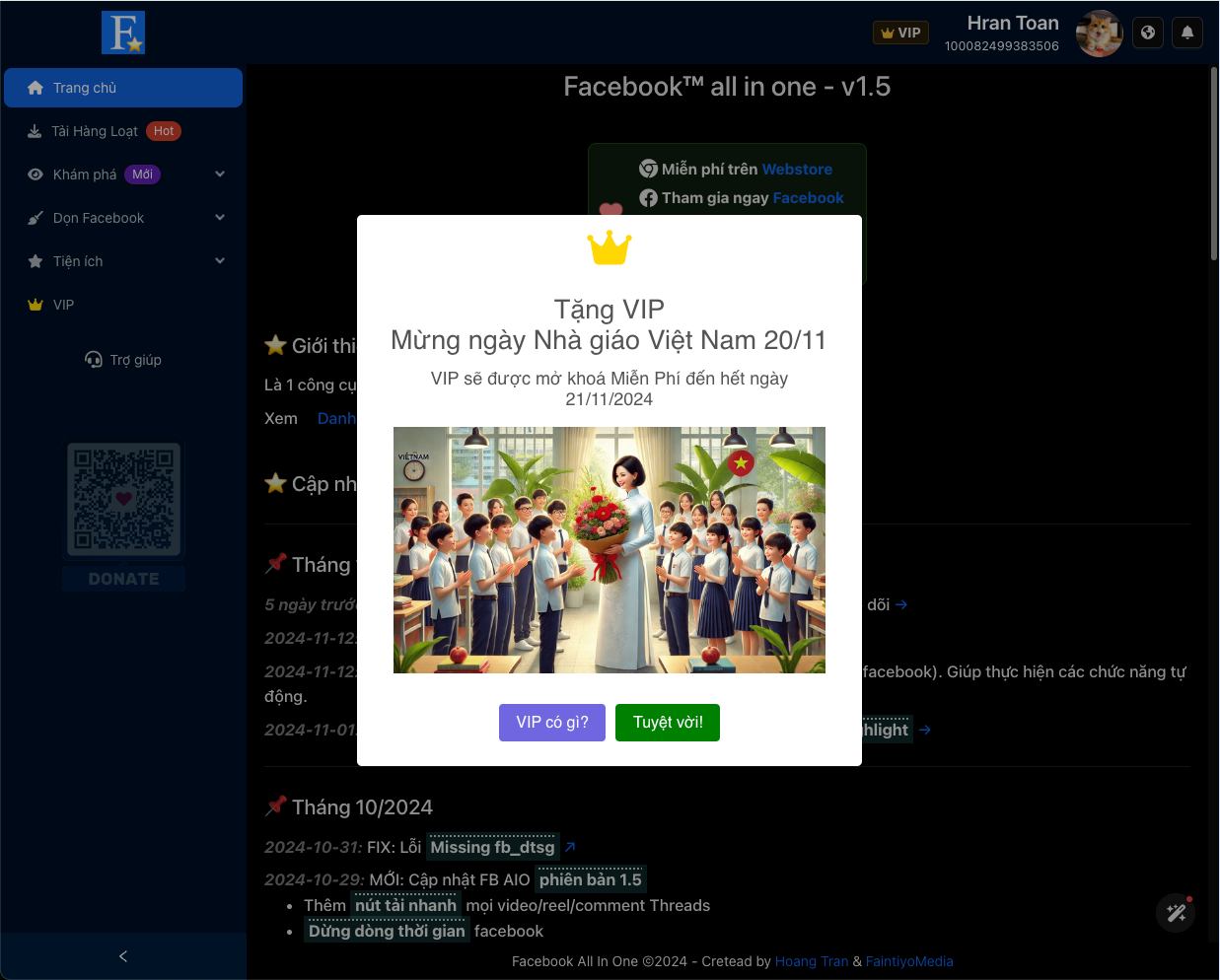Image resolution: width=1220 pixels, height=980 pixels.
Task: Click the Facebook group link
Action: coord(809,198)
